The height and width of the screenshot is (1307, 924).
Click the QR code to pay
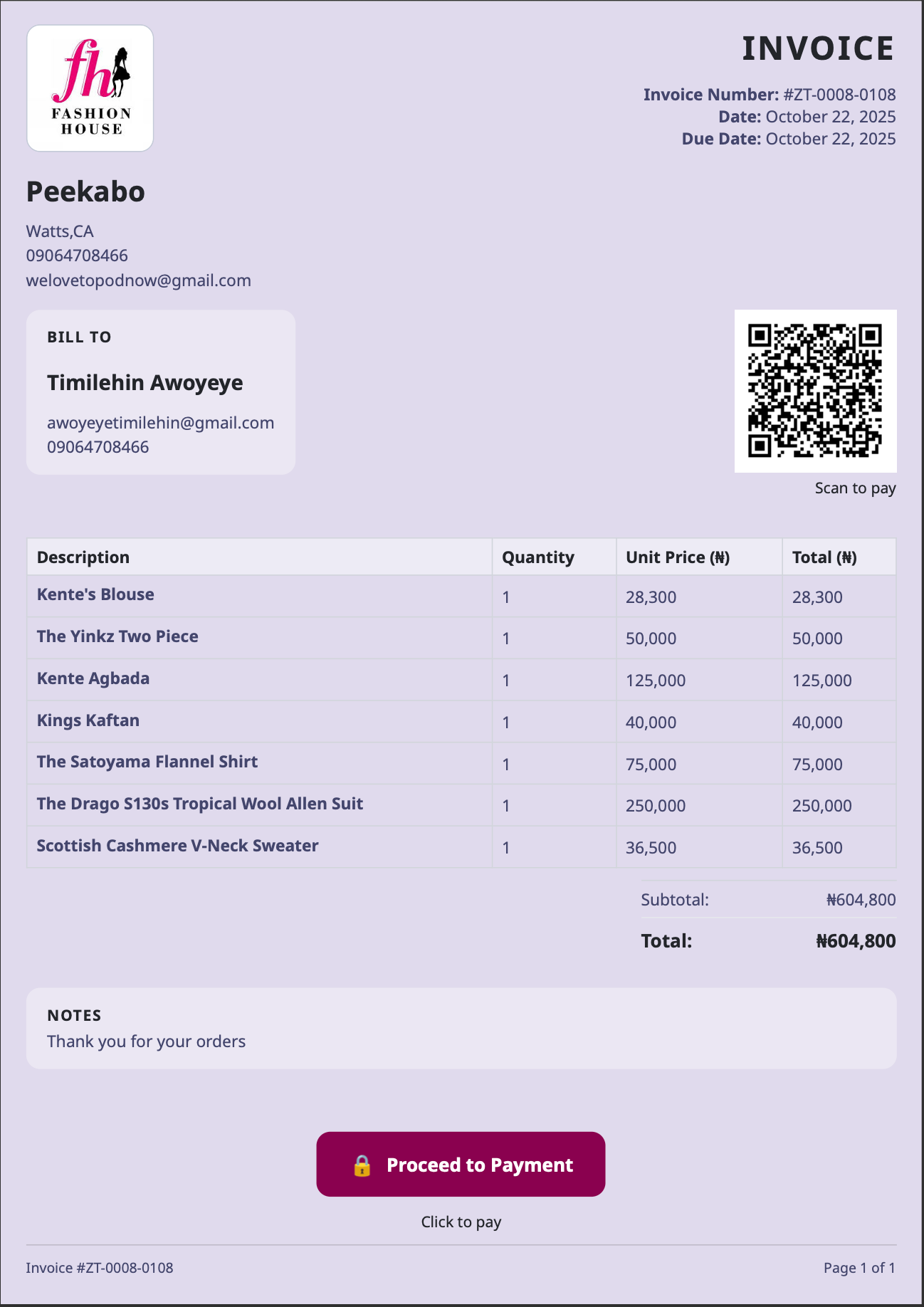point(815,391)
